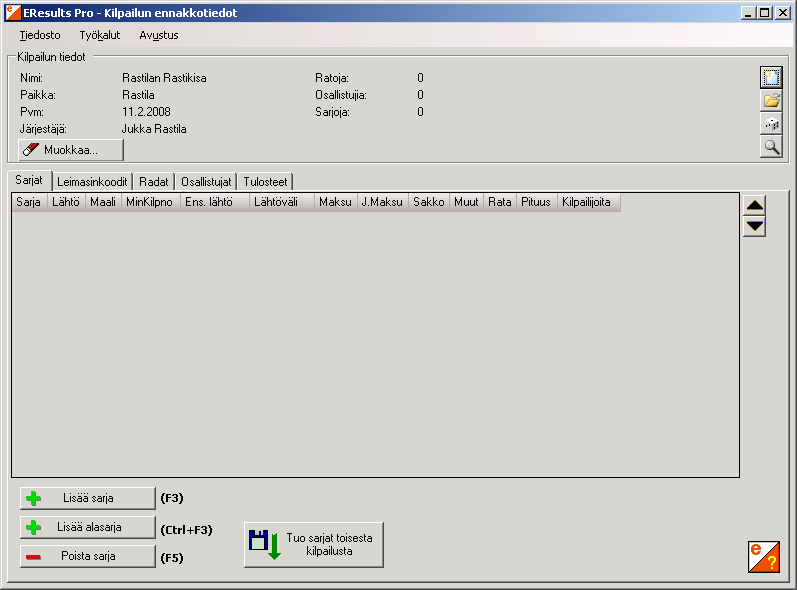Click the Pituus column header
The width and height of the screenshot is (797, 590).
537,202
